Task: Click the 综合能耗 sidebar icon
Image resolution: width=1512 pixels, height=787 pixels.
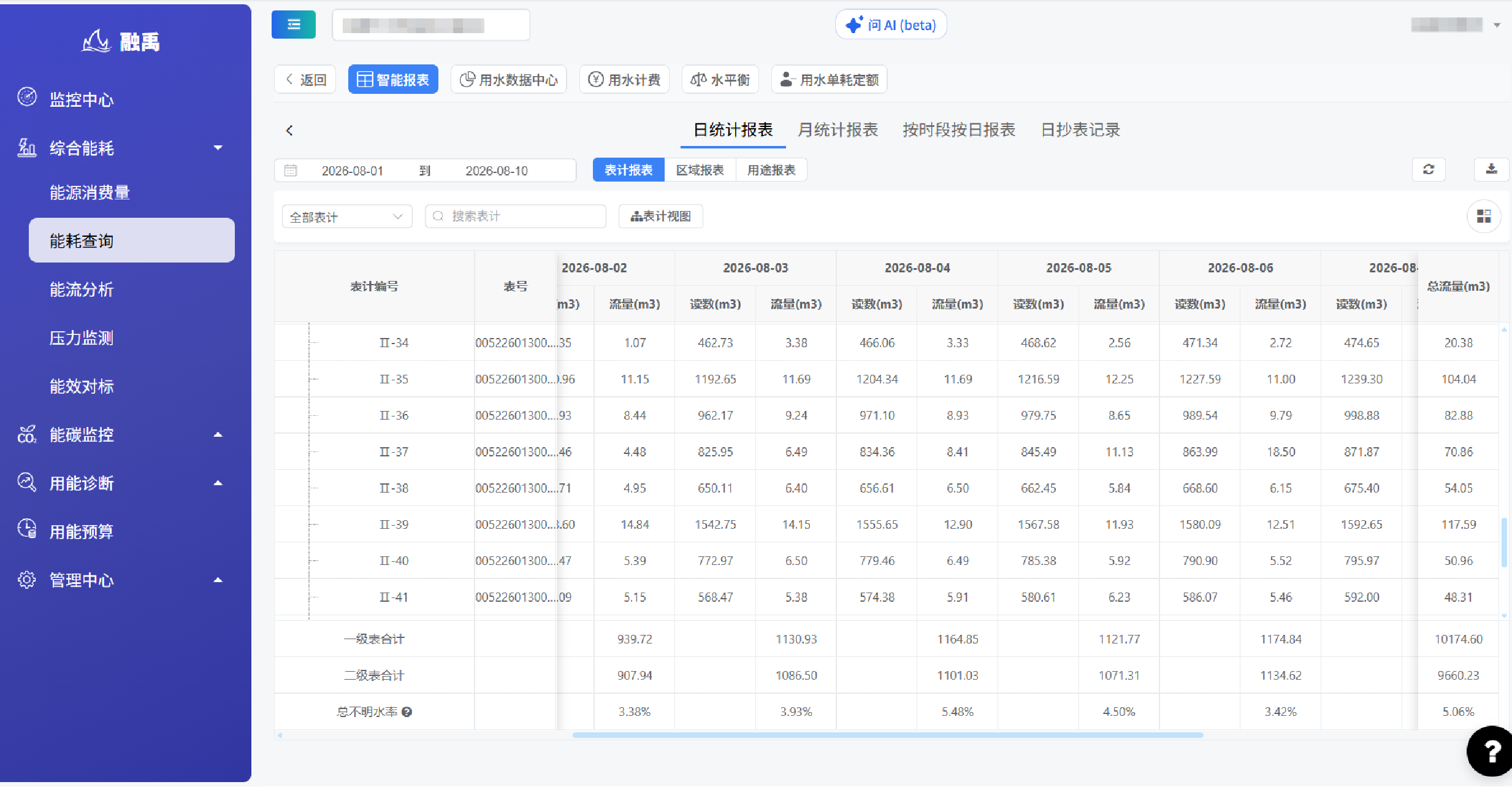Action: pos(26,147)
